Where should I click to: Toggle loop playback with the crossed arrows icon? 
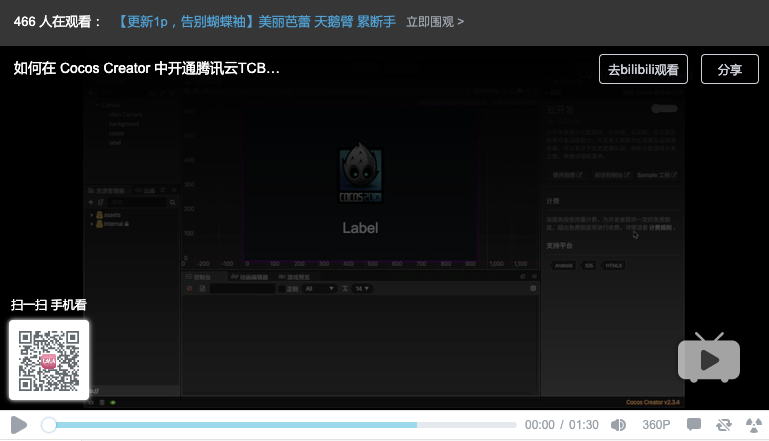[x=723, y=425]
